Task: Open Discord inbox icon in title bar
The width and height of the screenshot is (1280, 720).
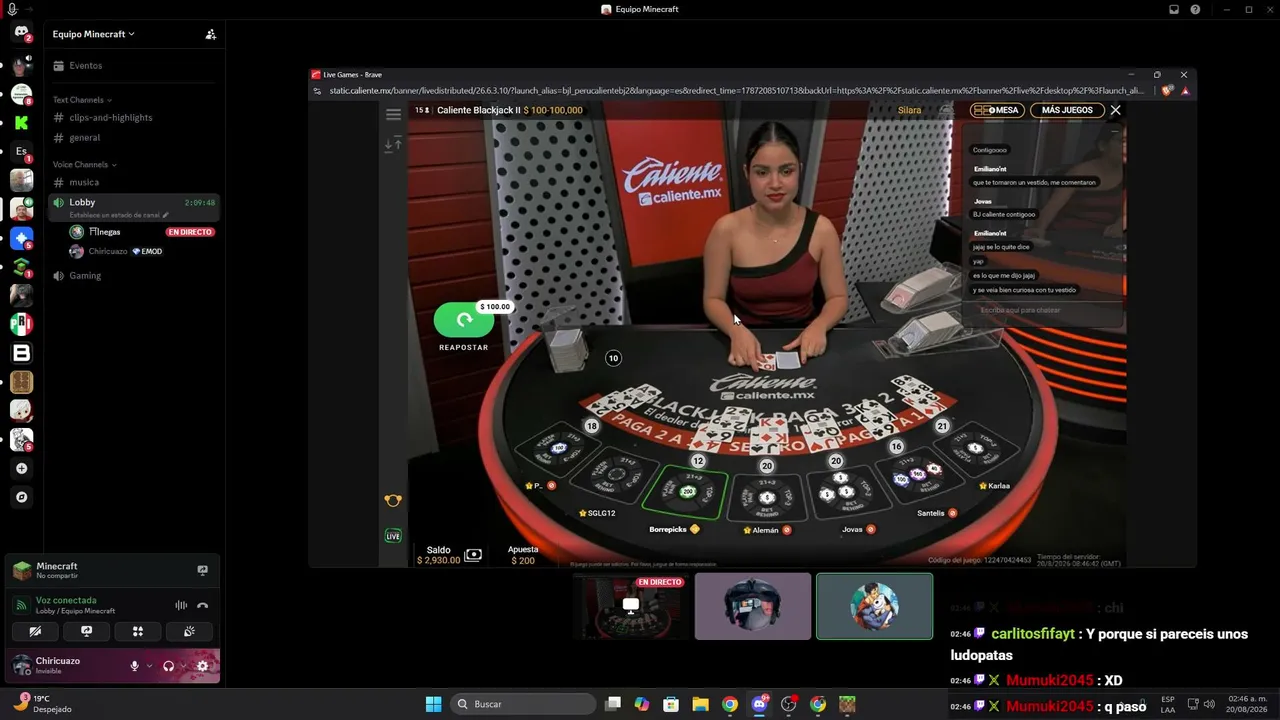Action: click(1174, 9)
